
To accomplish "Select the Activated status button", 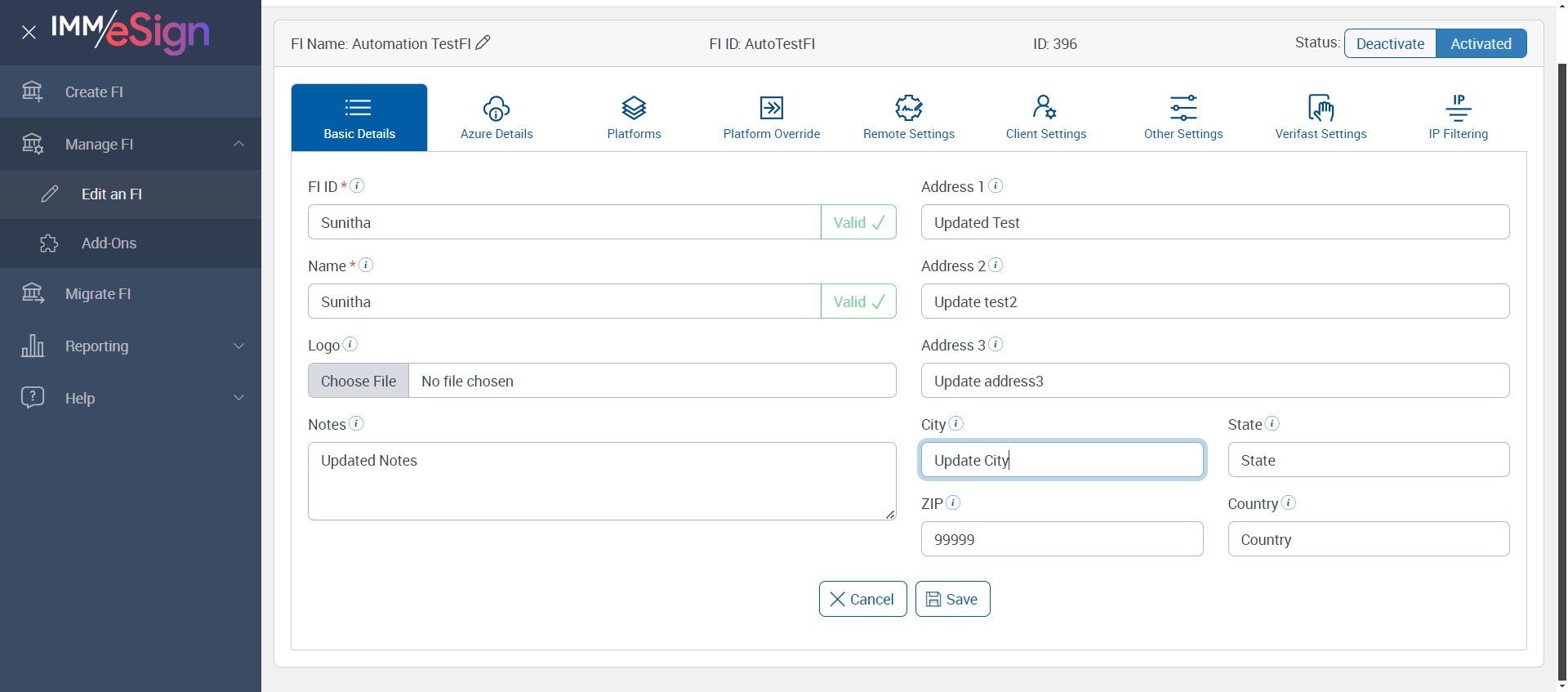I will click(1481, 44).
